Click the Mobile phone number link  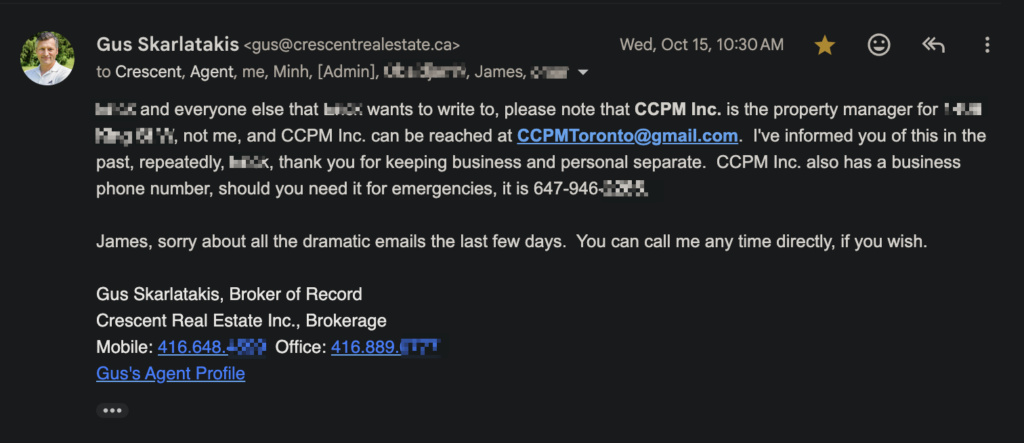click(x=211, y=347)
